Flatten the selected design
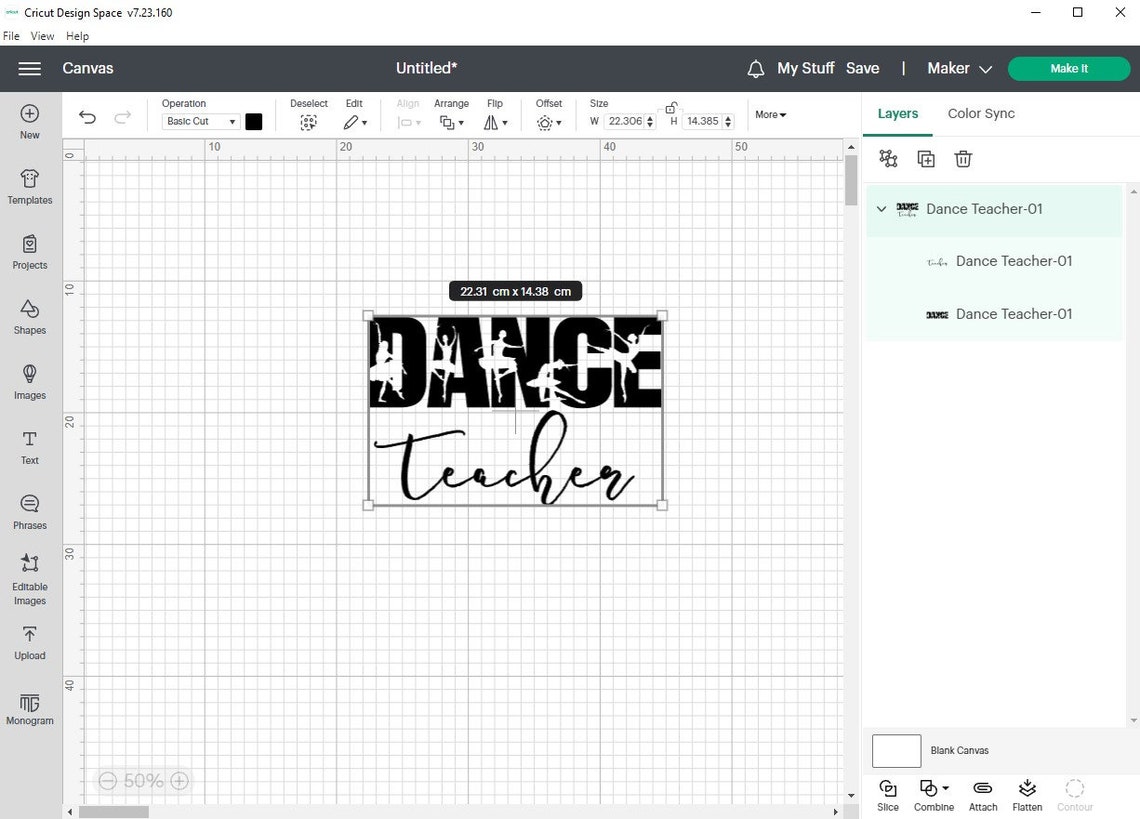This screenshot has width=1140, height=819. click(1027, 793)
